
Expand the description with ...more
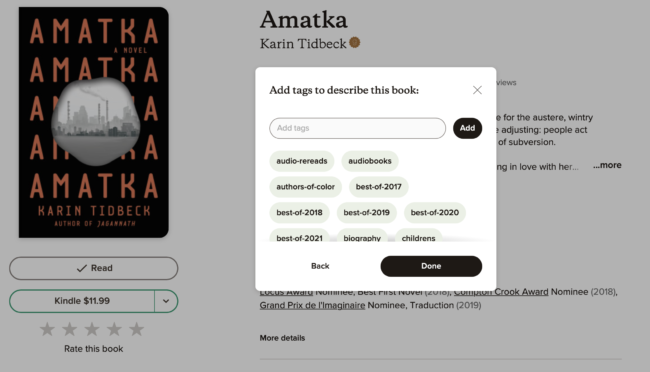tap(607, 165)
